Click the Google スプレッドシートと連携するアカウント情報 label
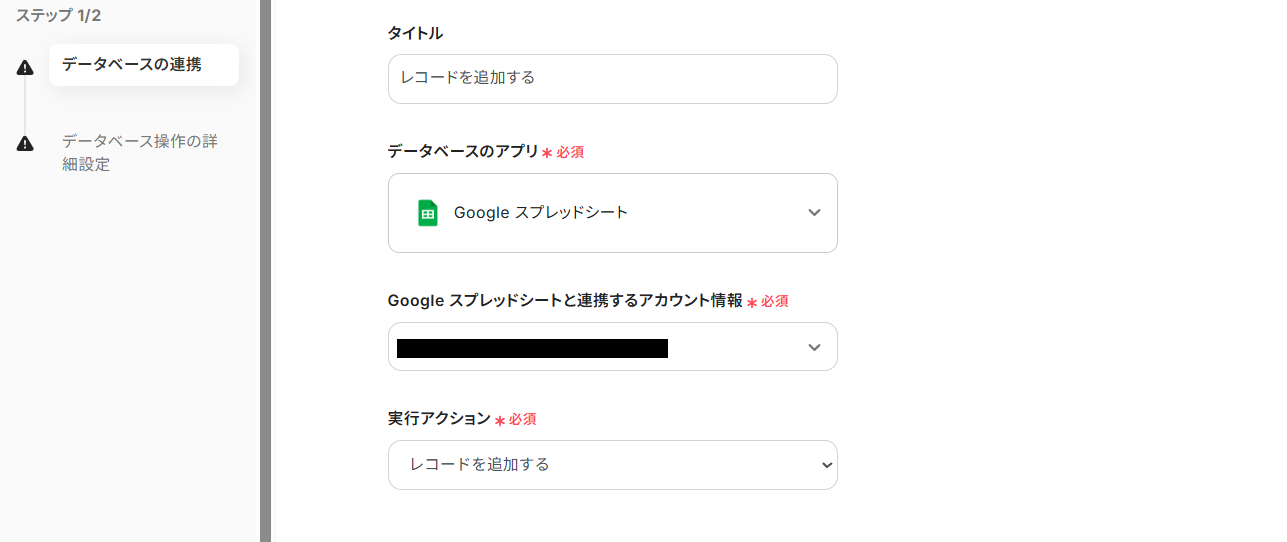The image size is (1287, 542). (565, 300)
